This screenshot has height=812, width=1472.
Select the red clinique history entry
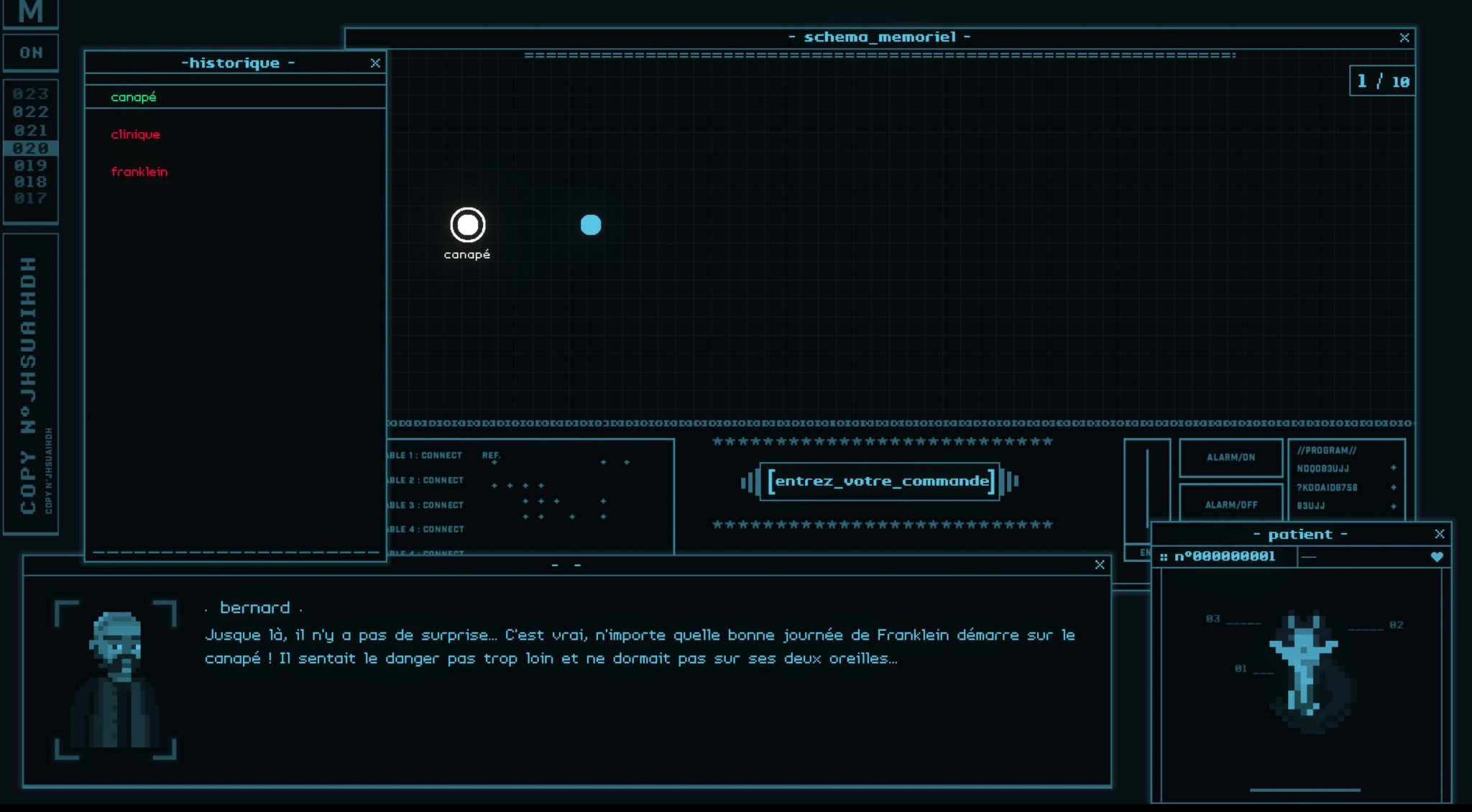[x=135, y=134]
